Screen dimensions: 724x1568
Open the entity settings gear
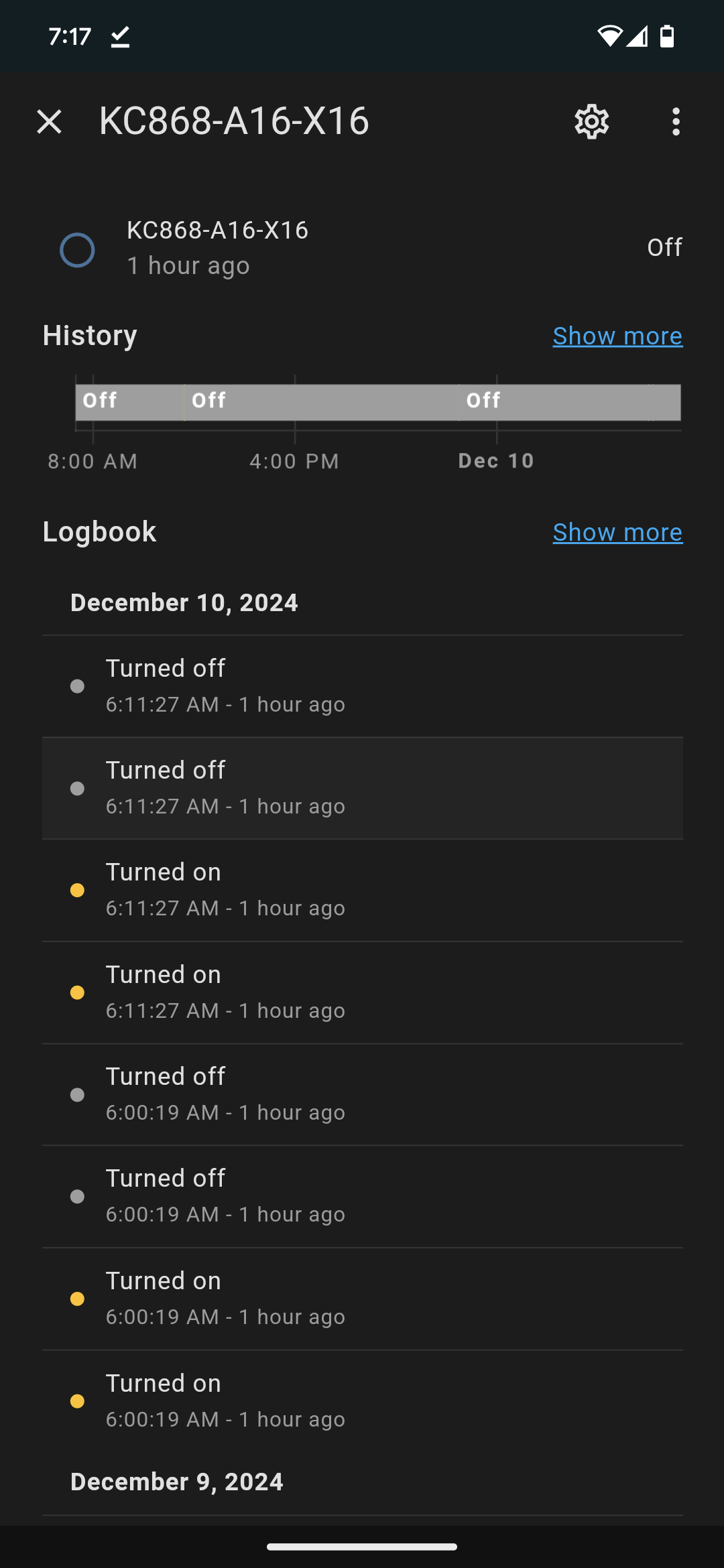[x=591, y=122]
